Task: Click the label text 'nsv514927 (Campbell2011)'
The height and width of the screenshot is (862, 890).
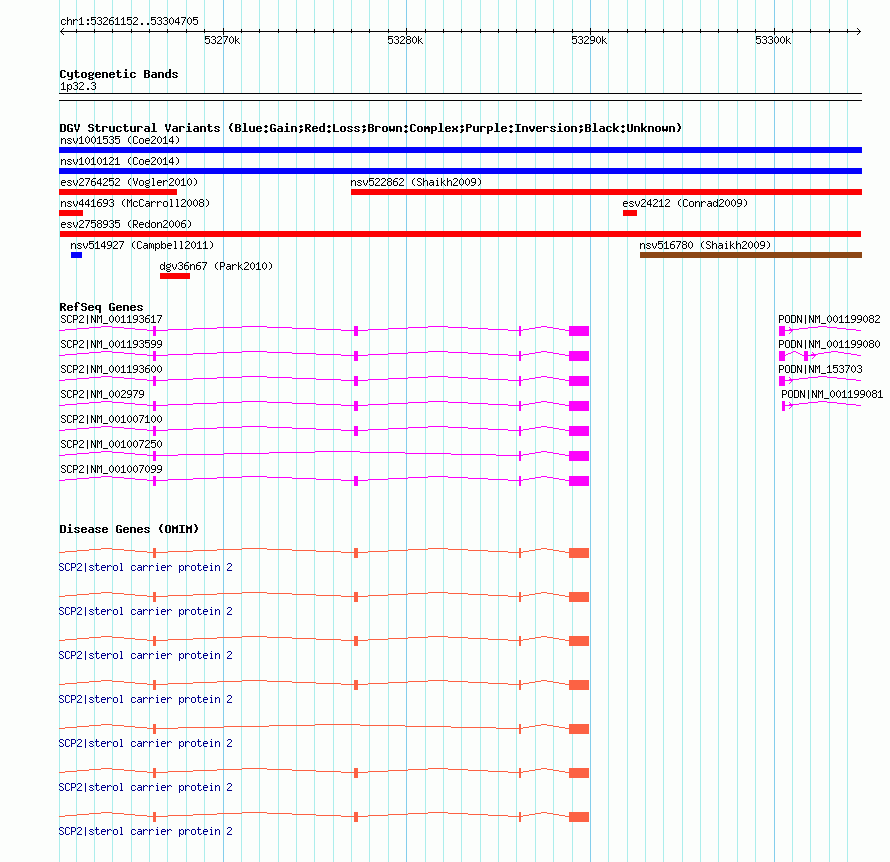Action: [x=142, y=245]
